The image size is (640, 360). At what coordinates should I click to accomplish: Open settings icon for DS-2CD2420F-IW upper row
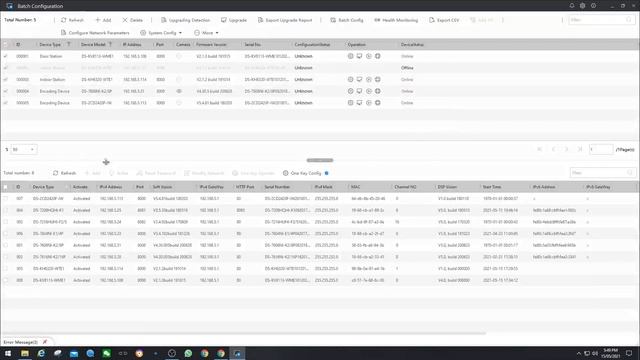click(x=350, y=103)
